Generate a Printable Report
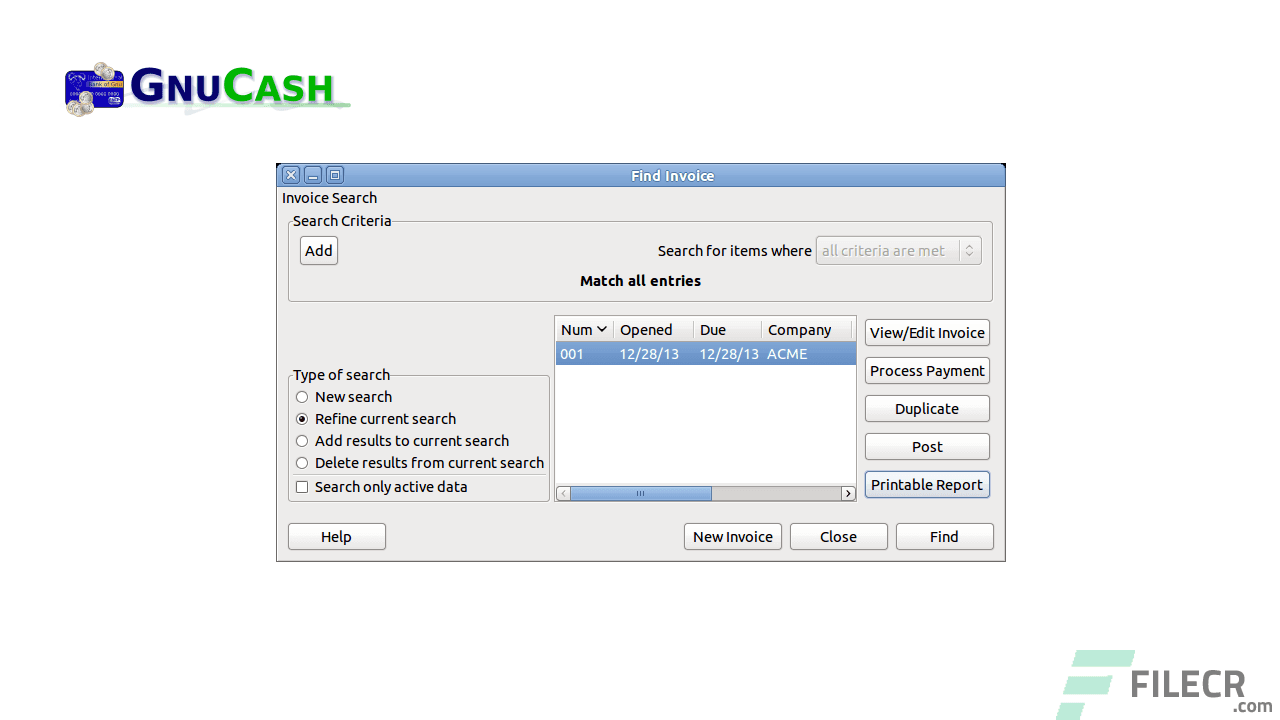1280x720 pixels. (926, 484)
